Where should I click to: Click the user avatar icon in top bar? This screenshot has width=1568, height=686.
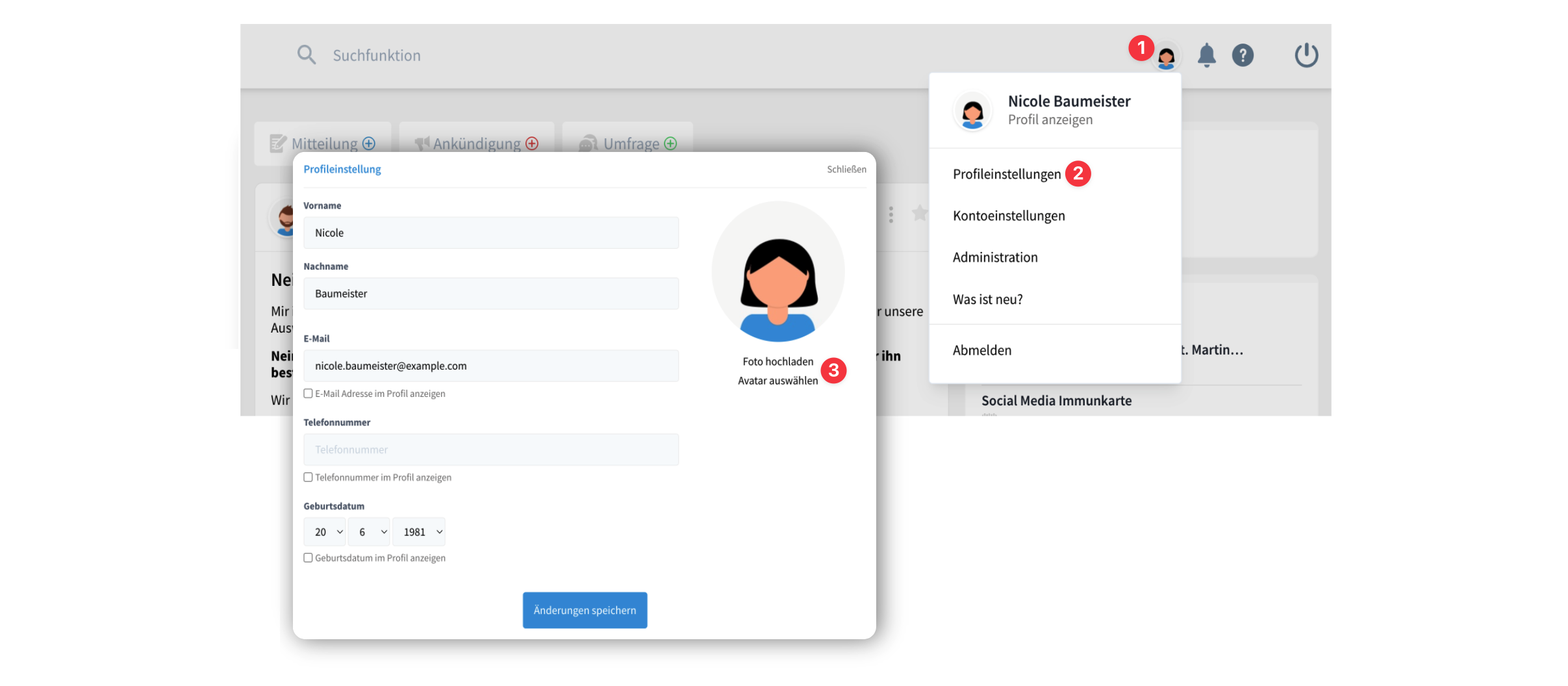1166,57
